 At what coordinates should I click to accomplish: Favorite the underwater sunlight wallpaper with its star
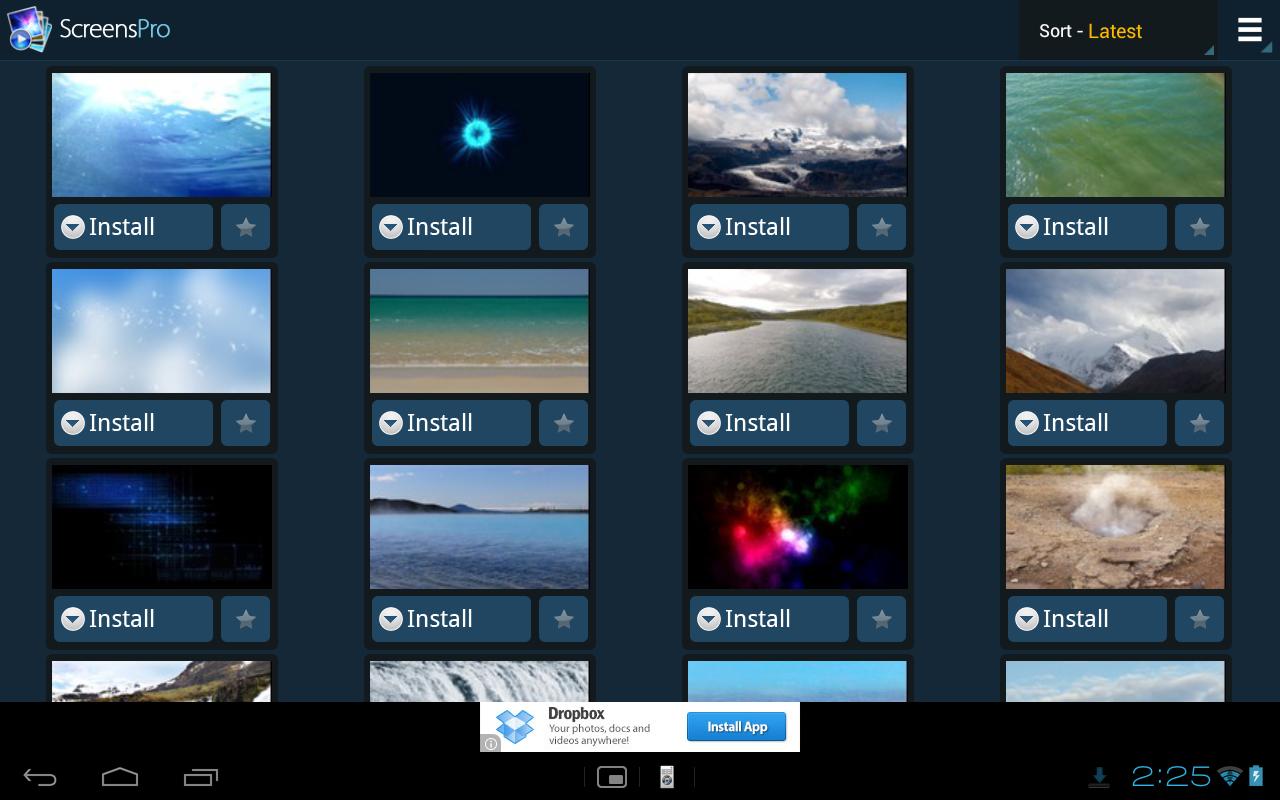245,227
